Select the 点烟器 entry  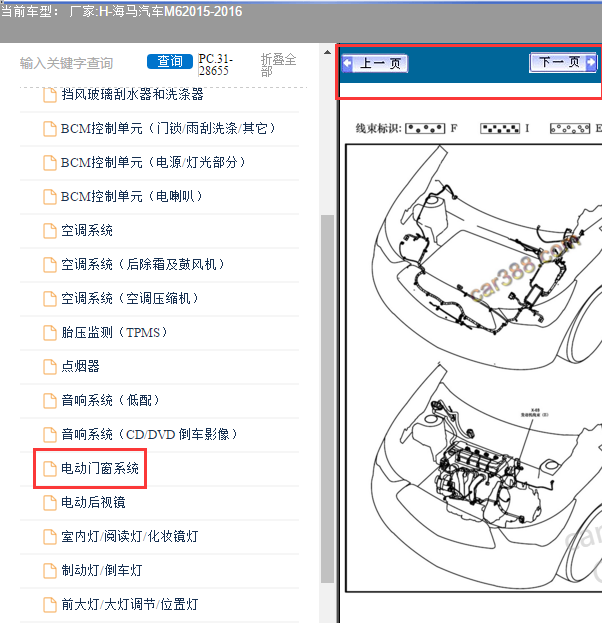pos(80,366)
